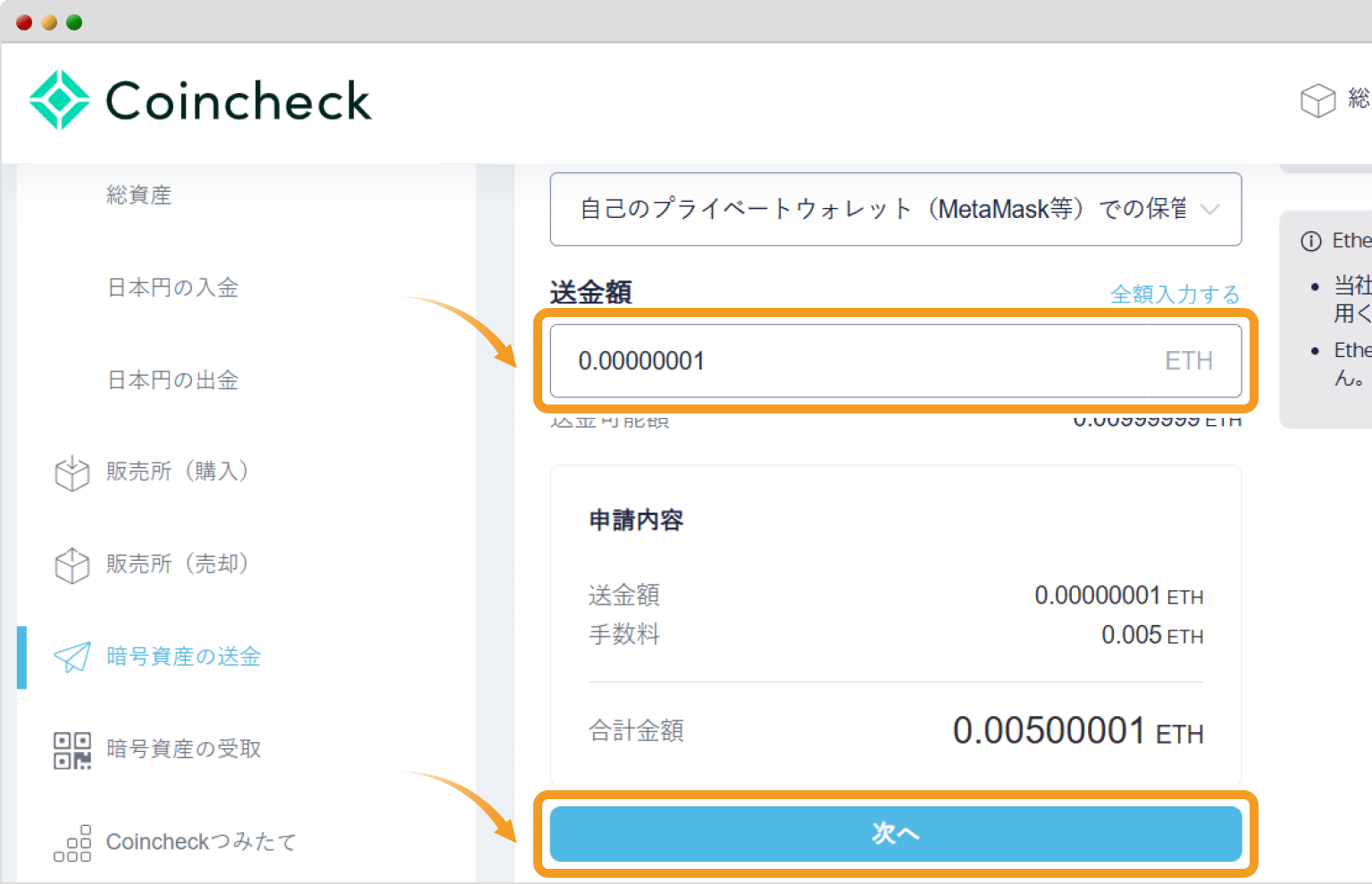Screen dimensions: 1372x884
Task: Click the paper plane icon for 暗号資産の送金
Action: click(72, 657)
